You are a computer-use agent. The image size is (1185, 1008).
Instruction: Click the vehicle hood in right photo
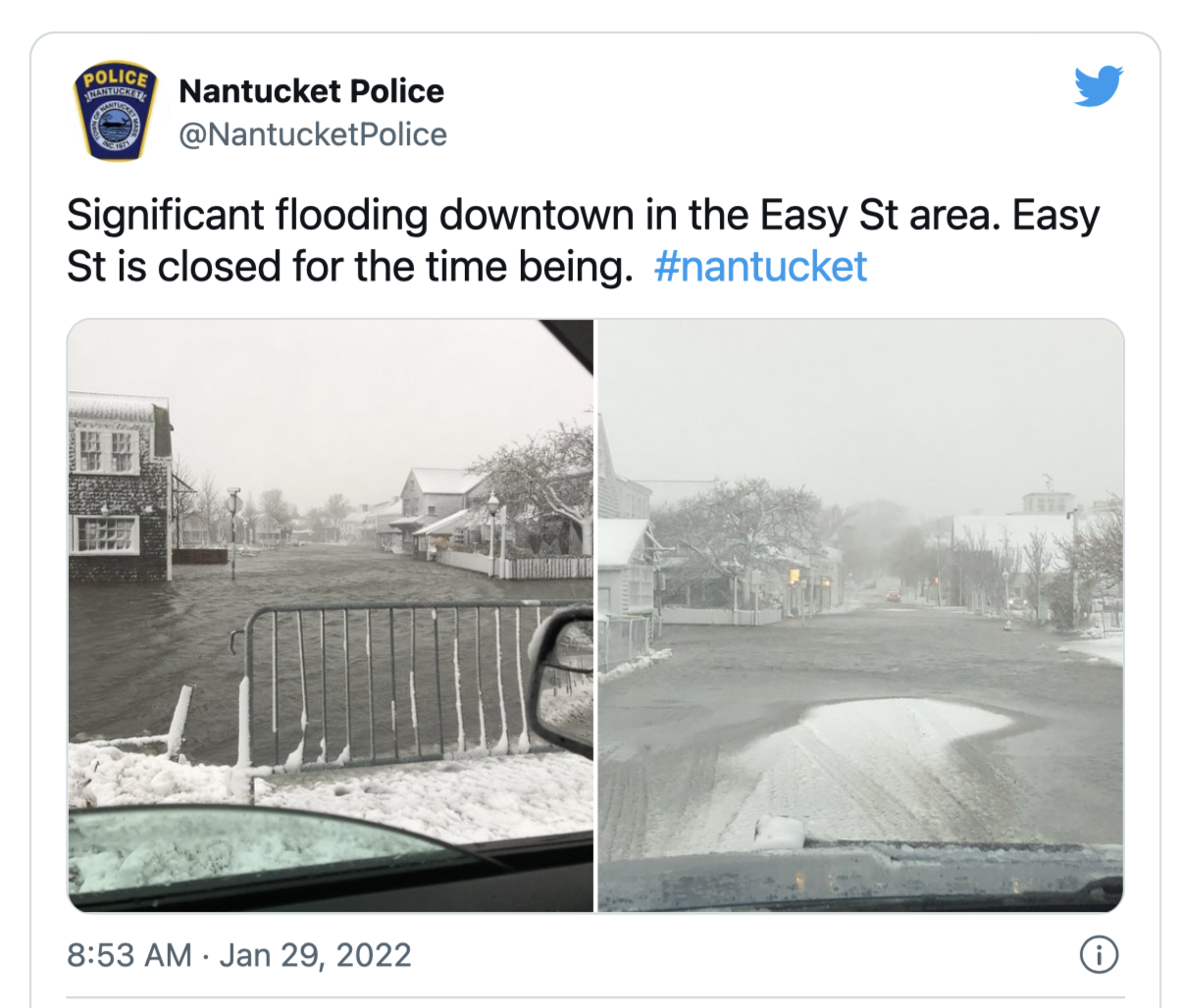[860, 876]
